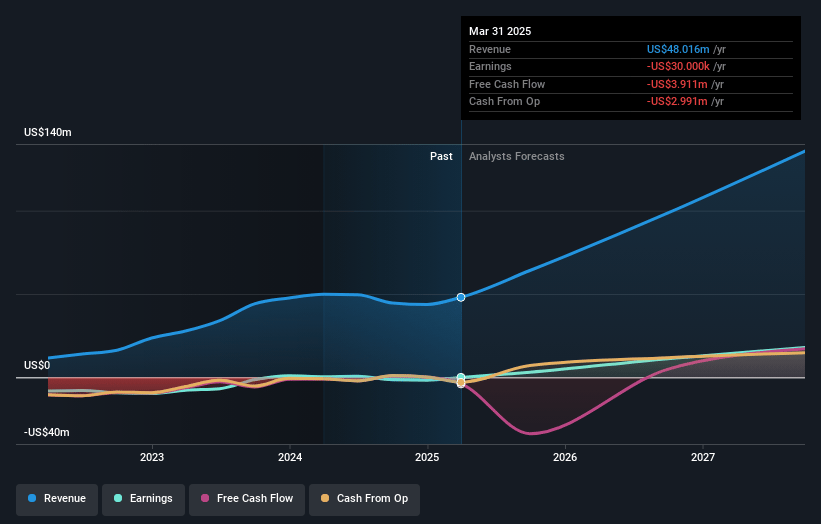Click the -US$40m y-axis label
Screen dimensions: 821x524
(47, 432)
